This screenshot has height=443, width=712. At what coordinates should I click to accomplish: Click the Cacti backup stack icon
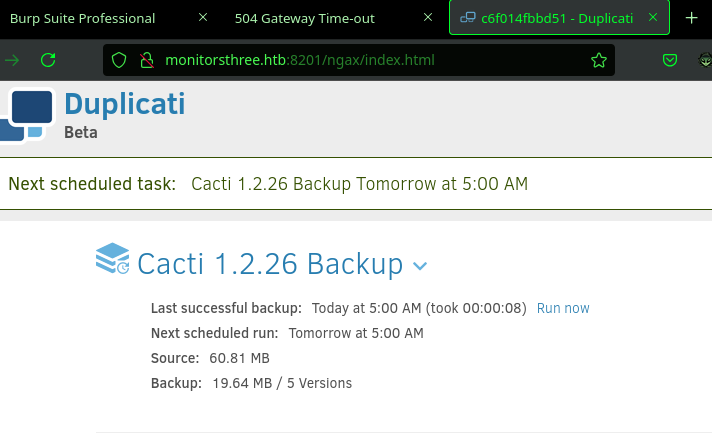tap(113, 259)
